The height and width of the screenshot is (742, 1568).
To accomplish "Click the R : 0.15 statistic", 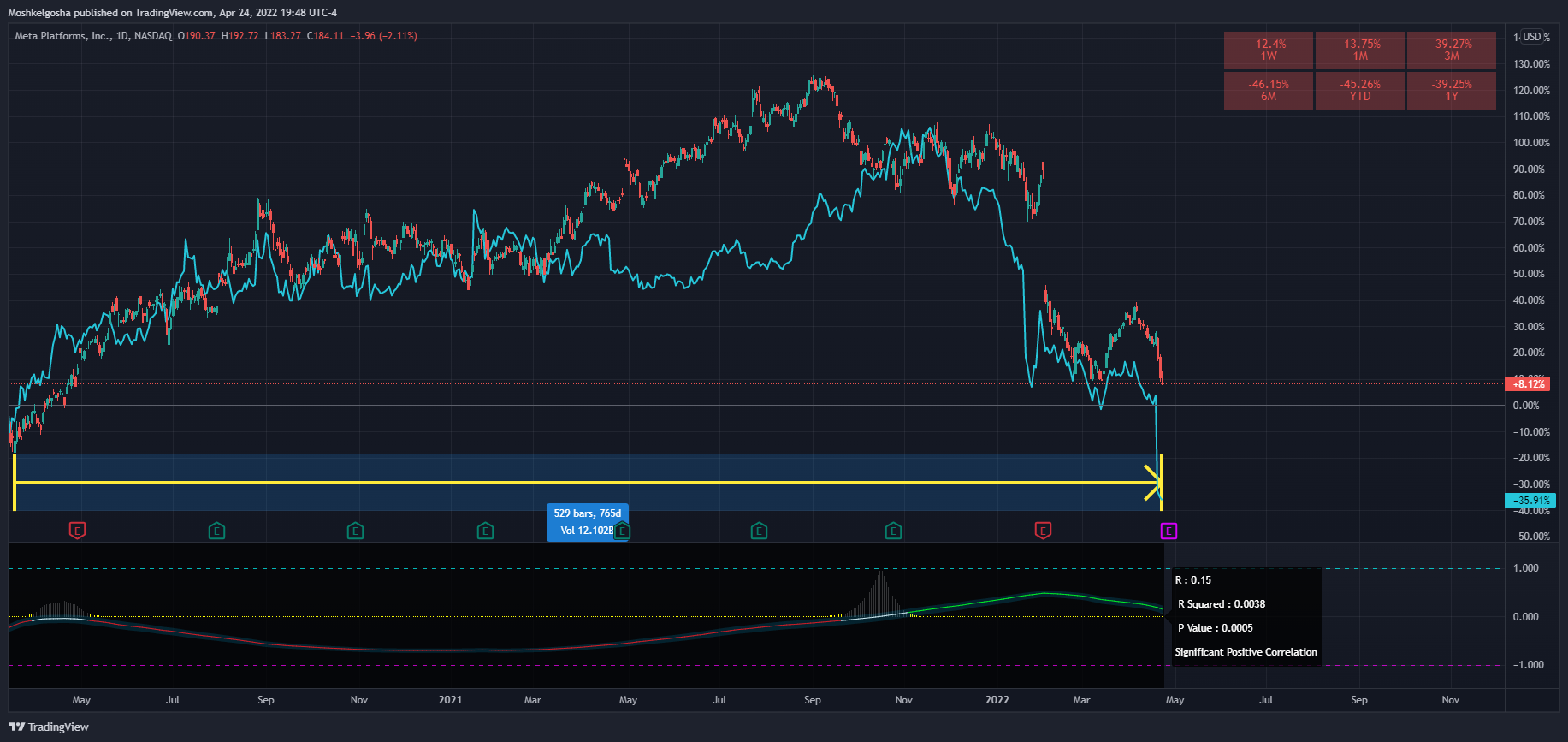I will pos(1193,580).
